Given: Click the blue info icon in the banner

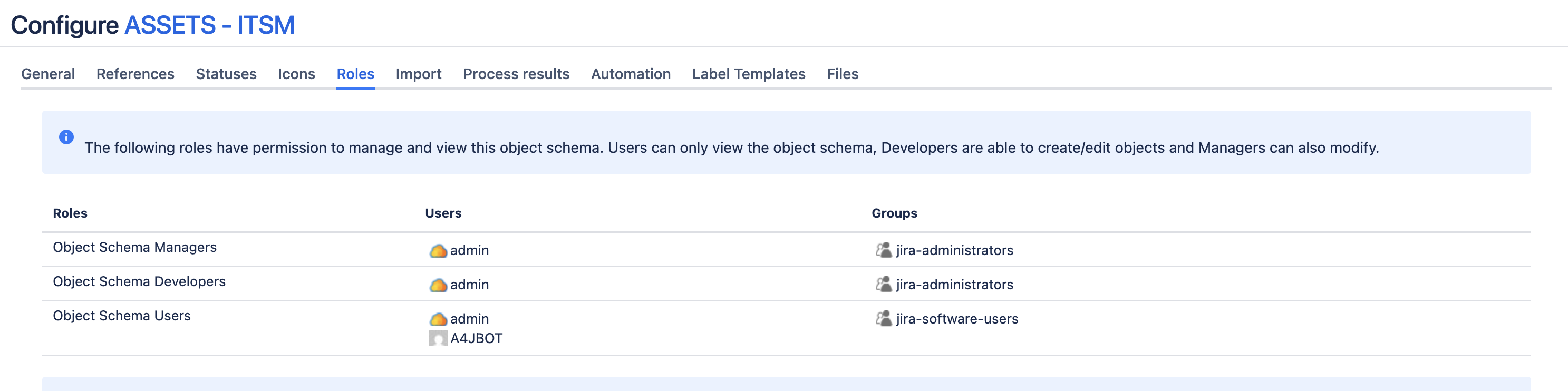Looking at the screenshot, I should click(66, 137).
